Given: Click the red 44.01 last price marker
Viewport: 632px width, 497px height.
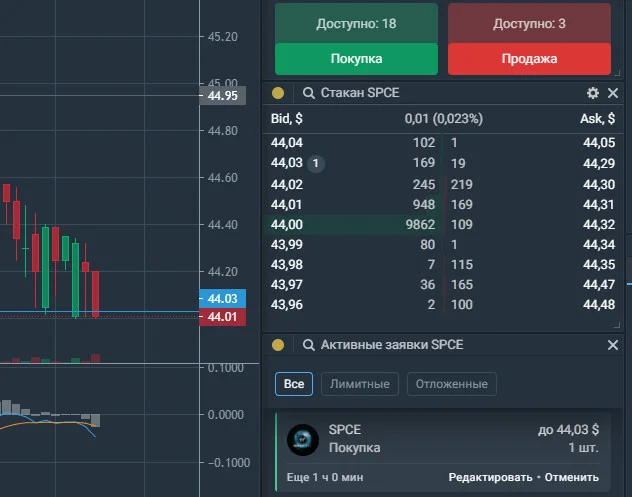Looking at the screenshot, I should [222, 317].
